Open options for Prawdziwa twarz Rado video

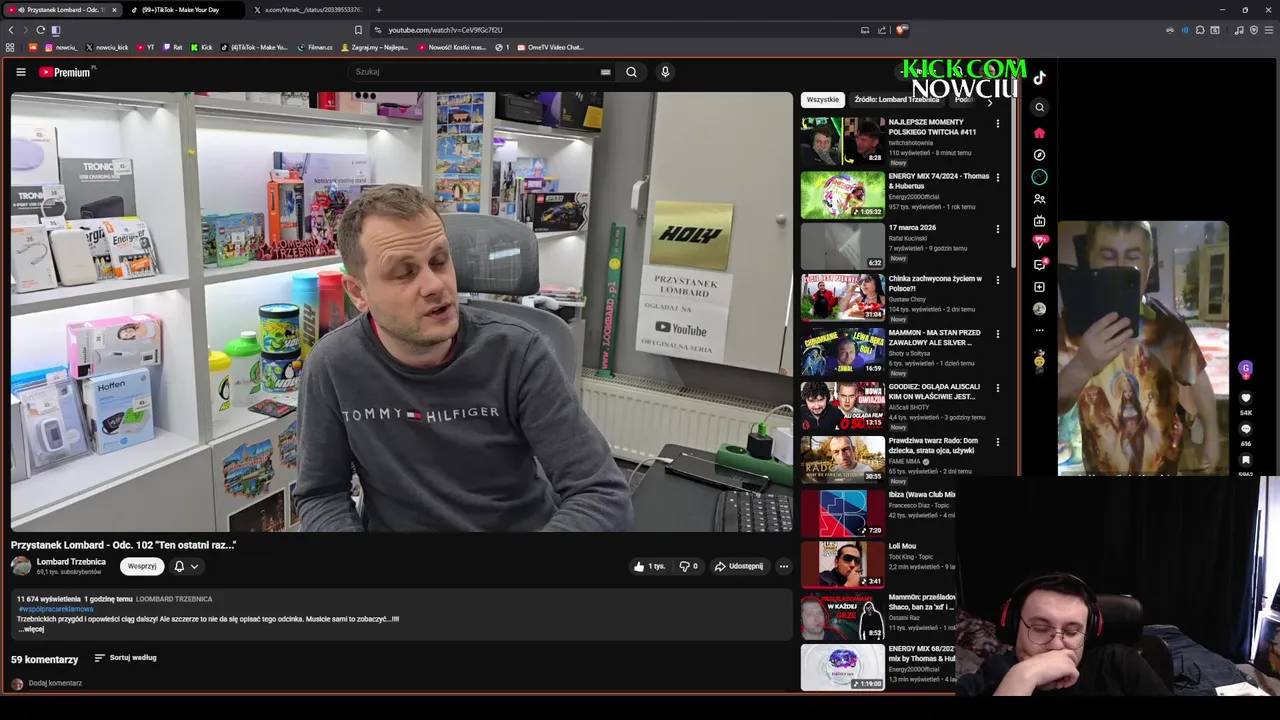(x=997, y=443)
